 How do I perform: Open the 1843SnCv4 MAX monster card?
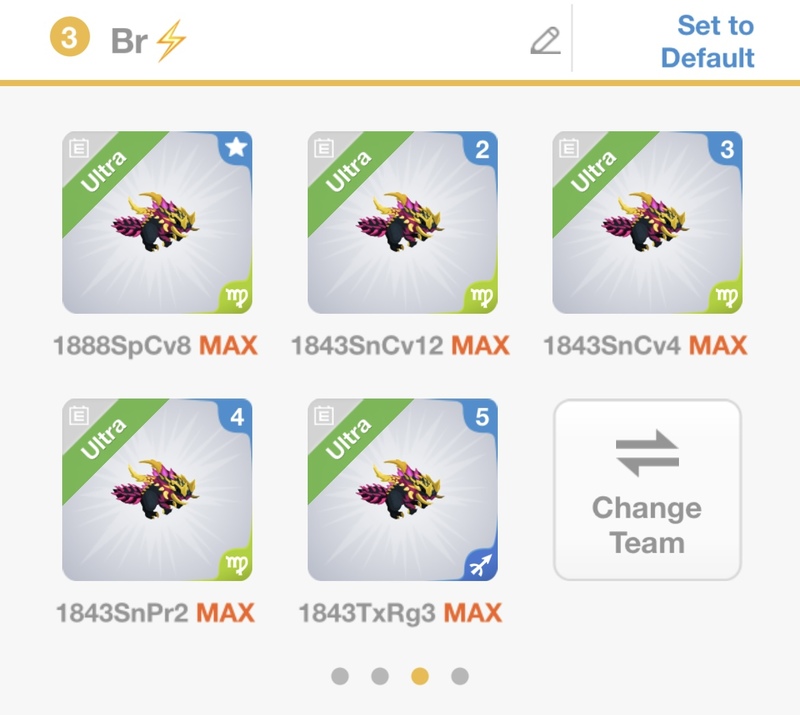[x=647, y=223]
